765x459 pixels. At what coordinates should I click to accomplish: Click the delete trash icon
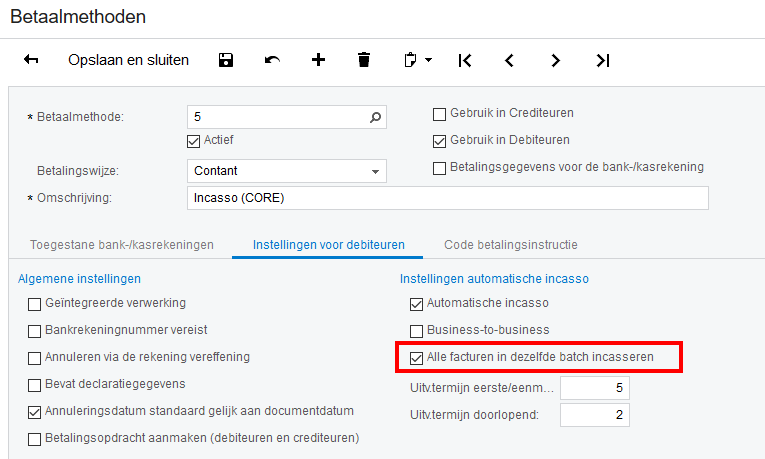[x=364, y=60]
